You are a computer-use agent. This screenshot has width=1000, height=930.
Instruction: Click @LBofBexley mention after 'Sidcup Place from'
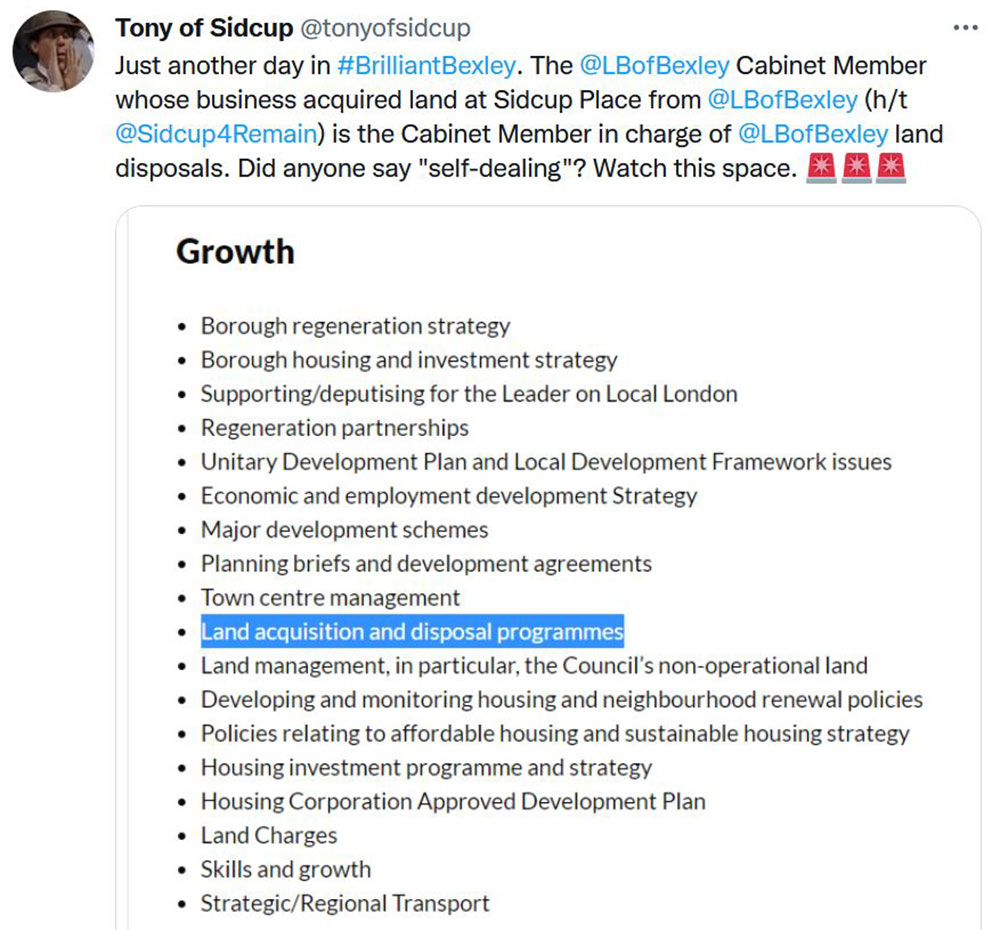(782, 100)
